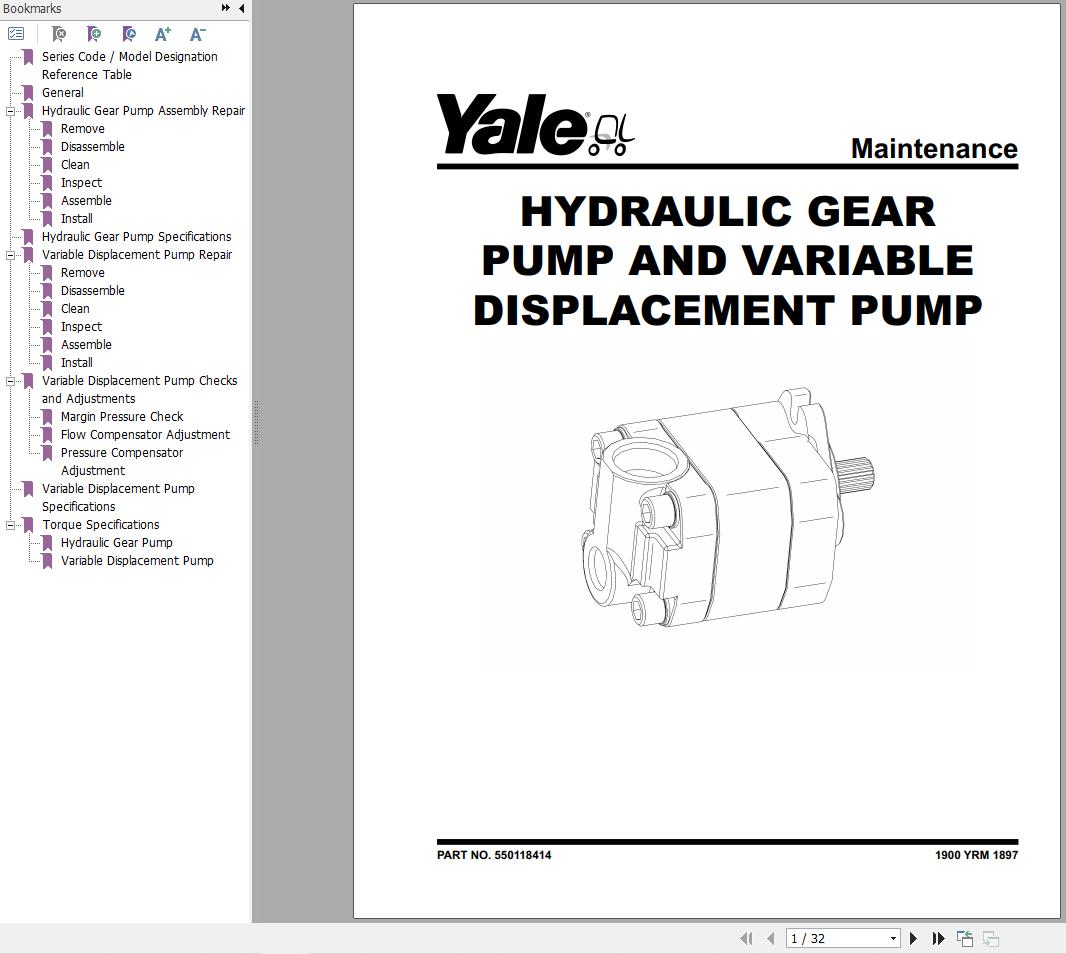Go to the previous page

(x=770, y=938)
